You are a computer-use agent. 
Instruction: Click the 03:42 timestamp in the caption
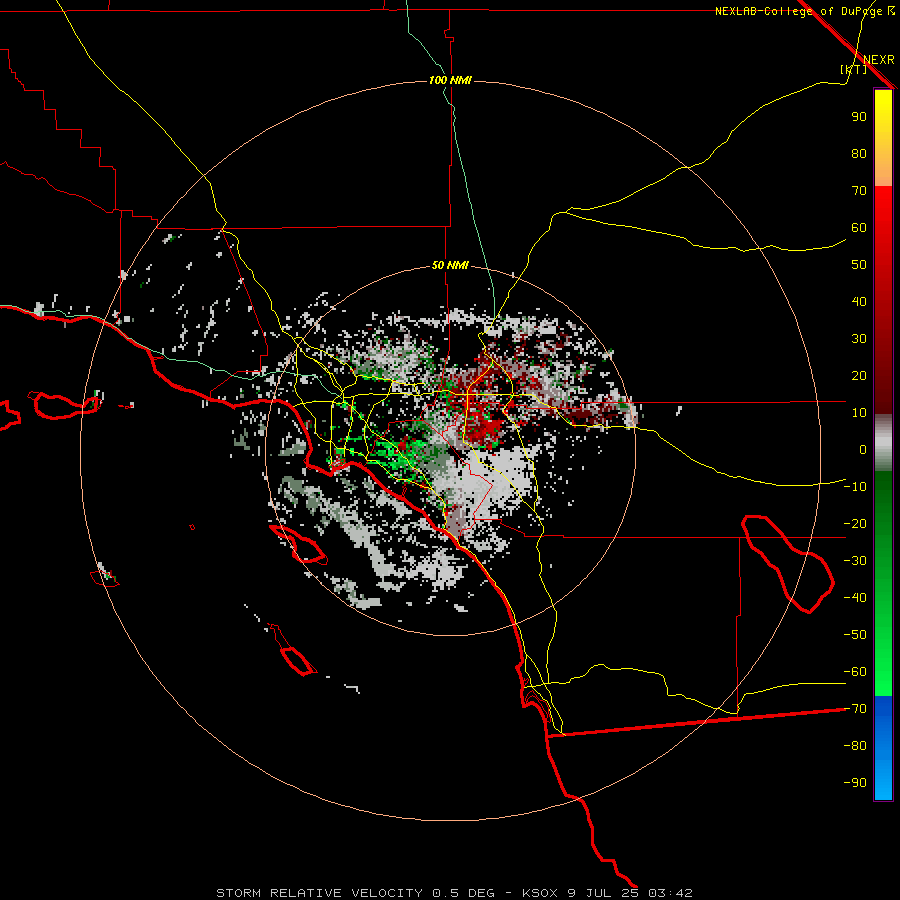click(670, 893)
